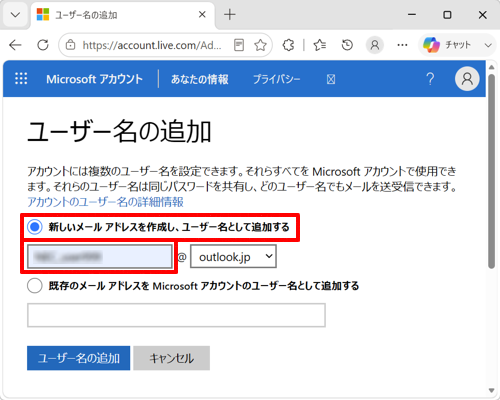Image resolution: width=500 pixels, height=400 pixels.
Task: Go to Microsoft アカウント home
Action: pos(94,79)
